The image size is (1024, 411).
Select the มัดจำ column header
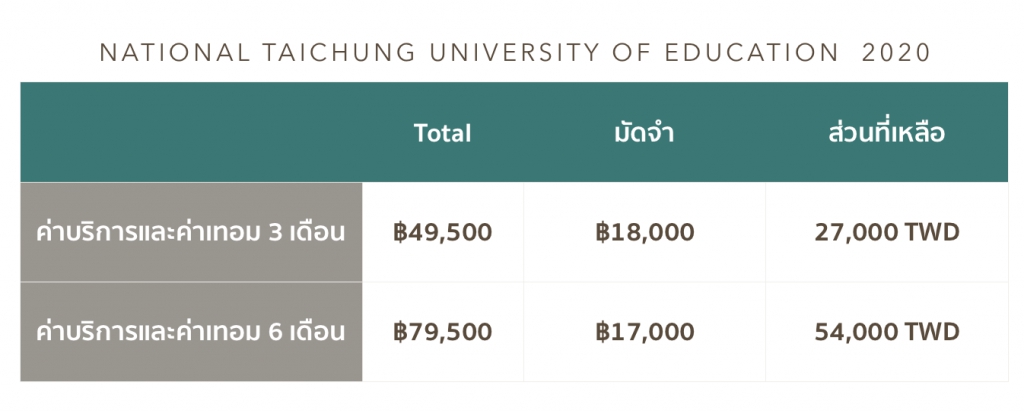coord(644,133)
